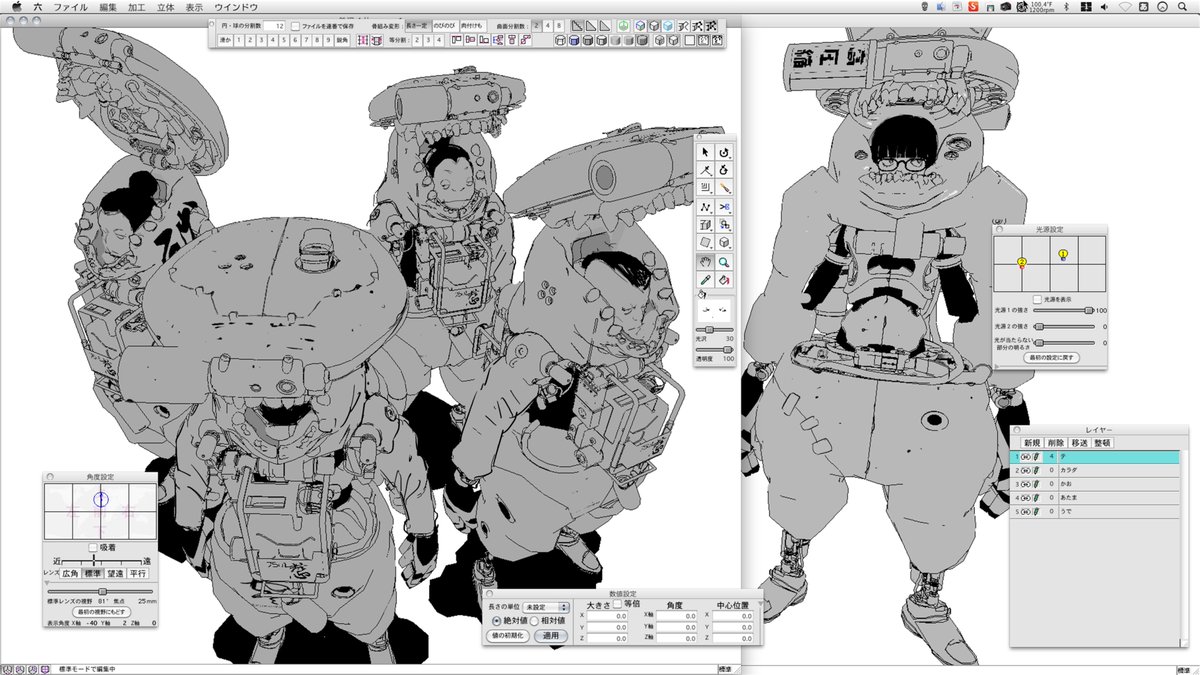This screenshot has height=675, width=1200.
Task: Select the 平行 lens button
Action: click(x=139, y=573)
